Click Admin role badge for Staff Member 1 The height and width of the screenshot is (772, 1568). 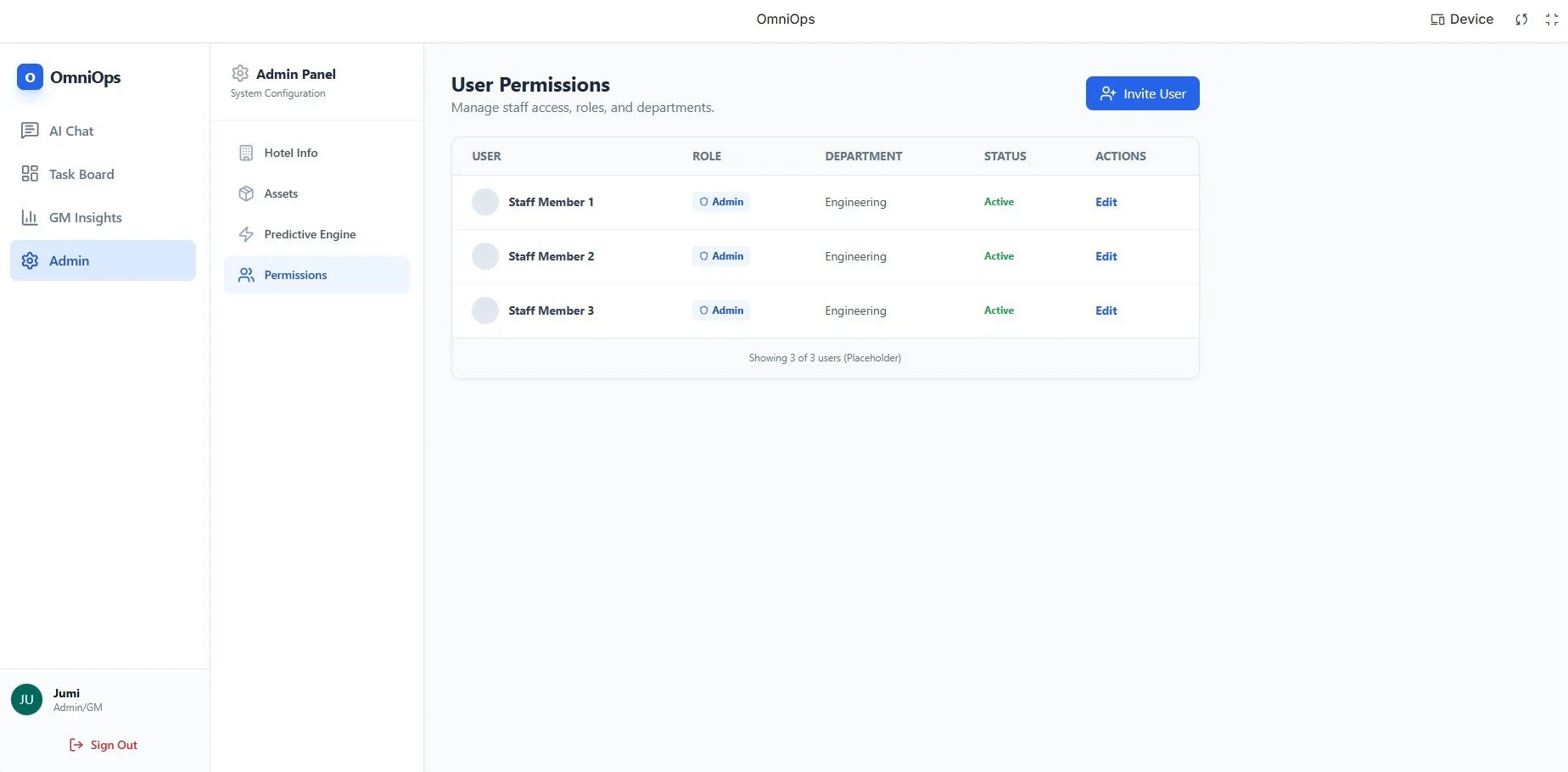click(x=721, y=202)
